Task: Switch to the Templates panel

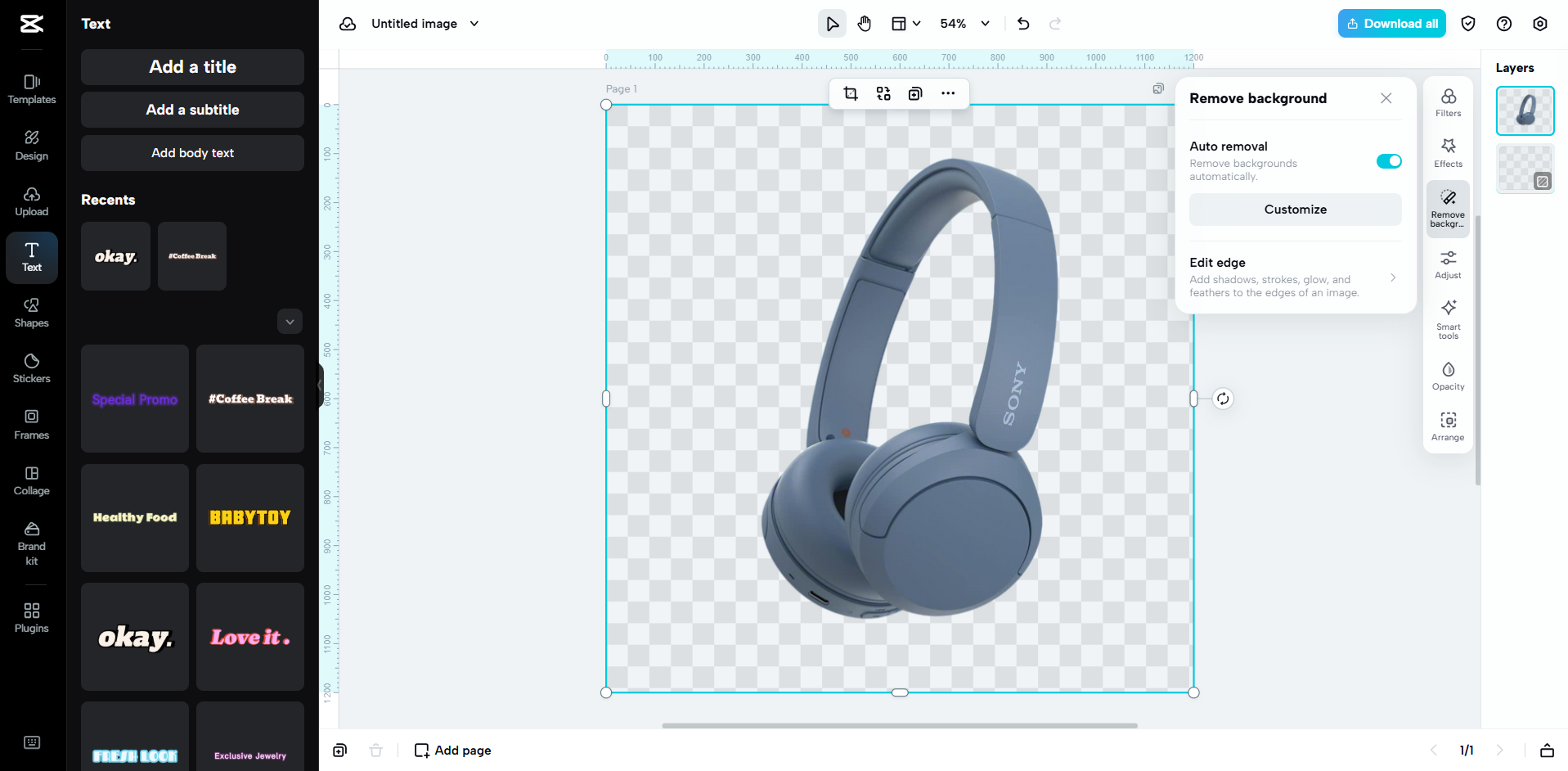Action: pyautogui.click(x=31, y=88)
